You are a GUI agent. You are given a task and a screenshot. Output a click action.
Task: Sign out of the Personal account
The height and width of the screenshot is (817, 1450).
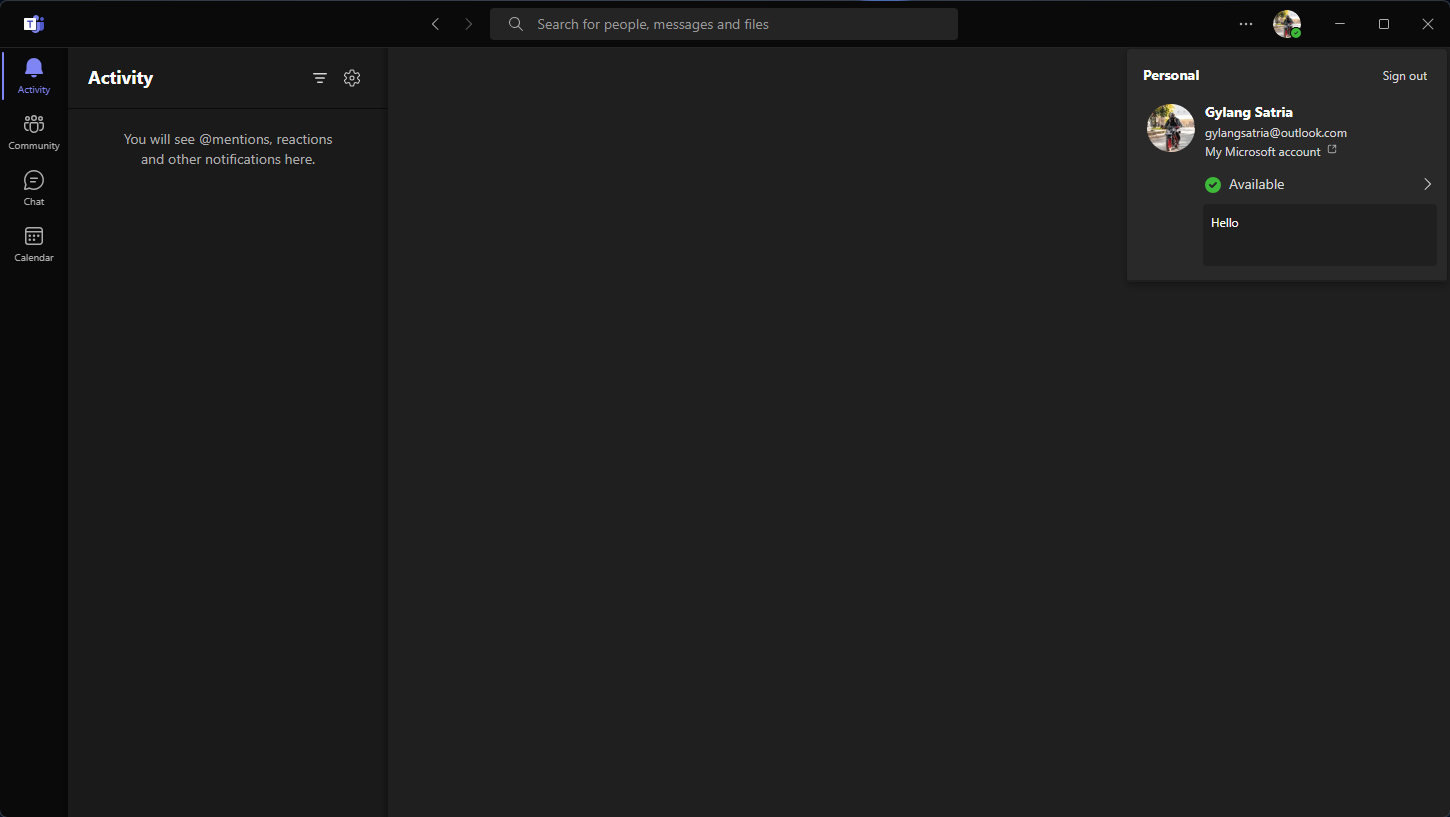click(1404, 76)
